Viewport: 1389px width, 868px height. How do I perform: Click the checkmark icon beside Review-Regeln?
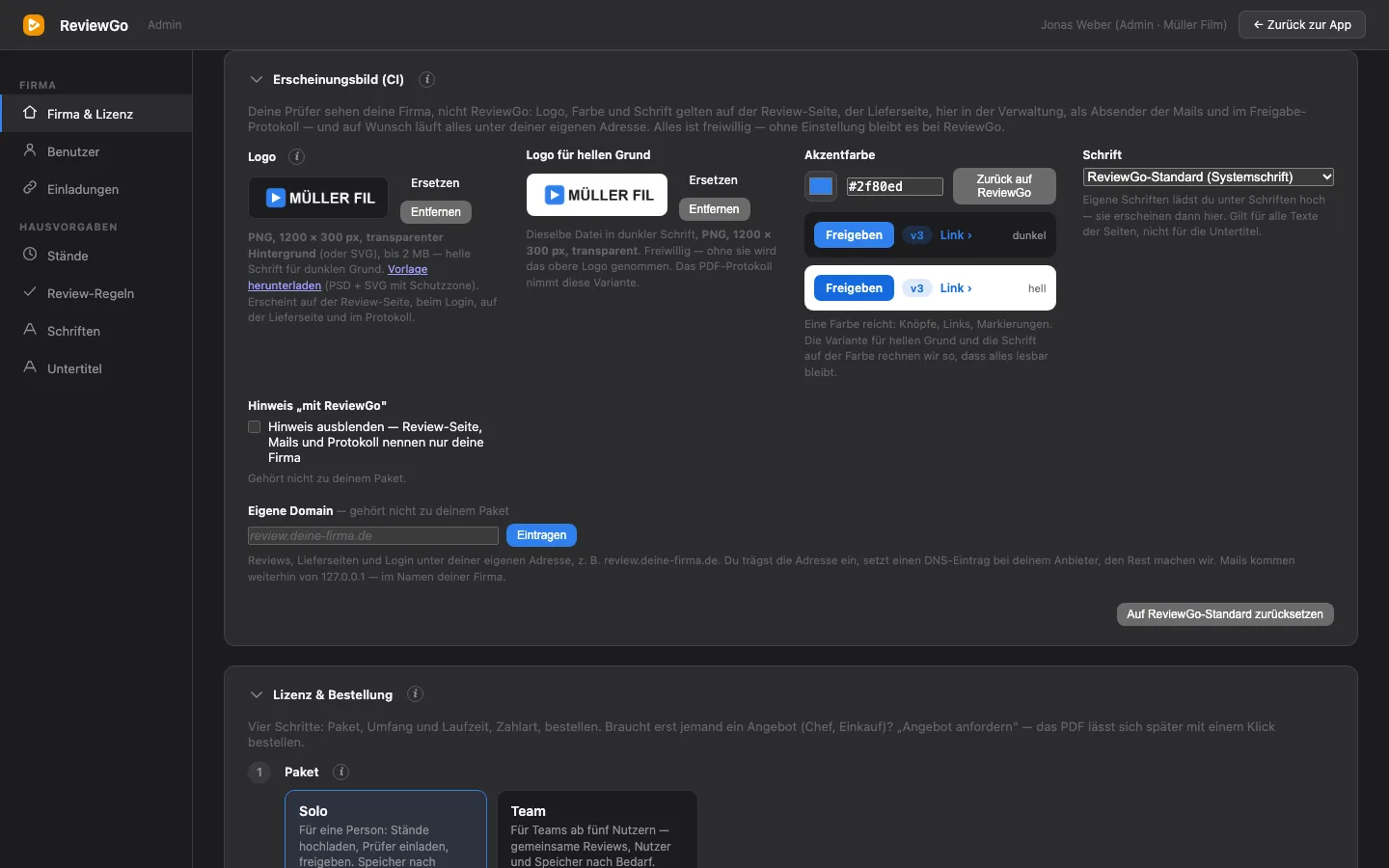pos(30,292)
